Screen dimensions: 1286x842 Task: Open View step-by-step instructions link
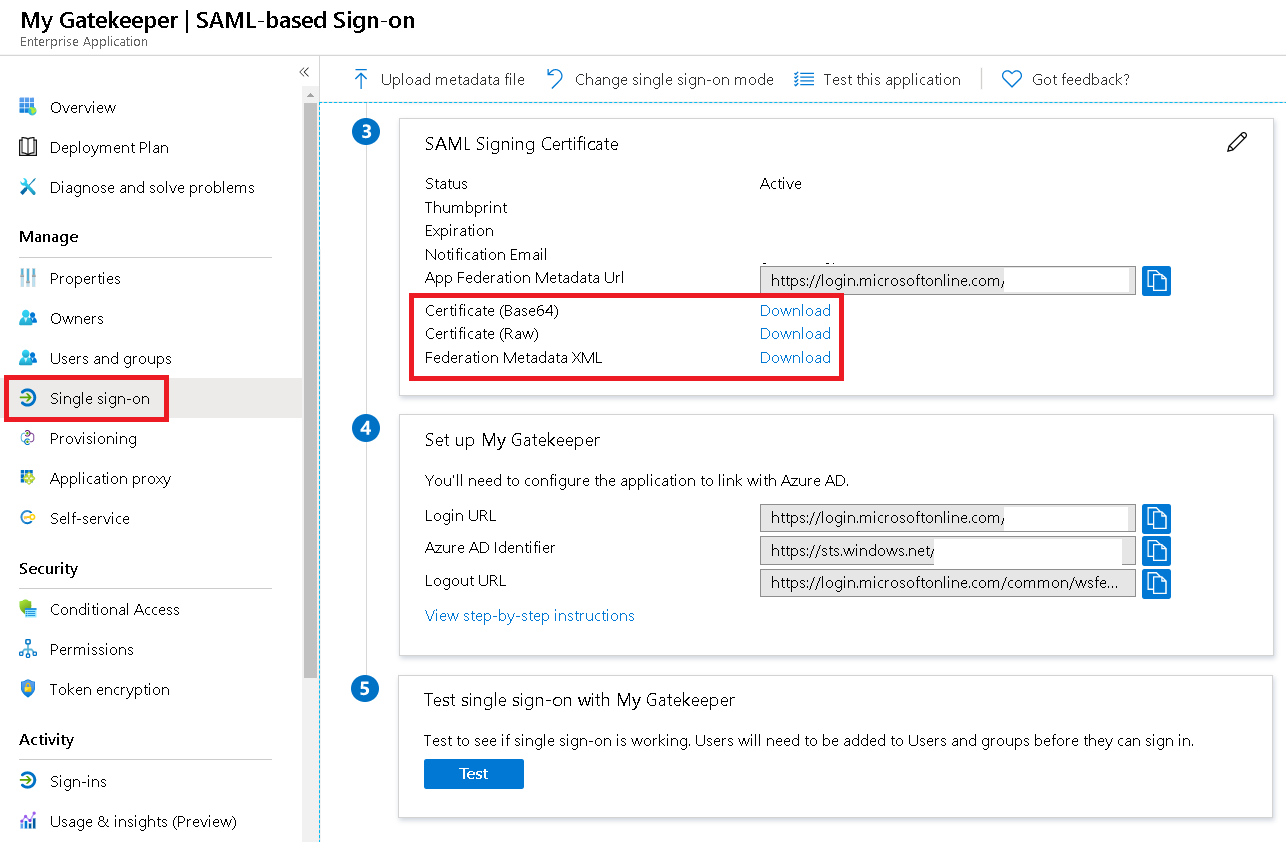(x=529, y=615)
